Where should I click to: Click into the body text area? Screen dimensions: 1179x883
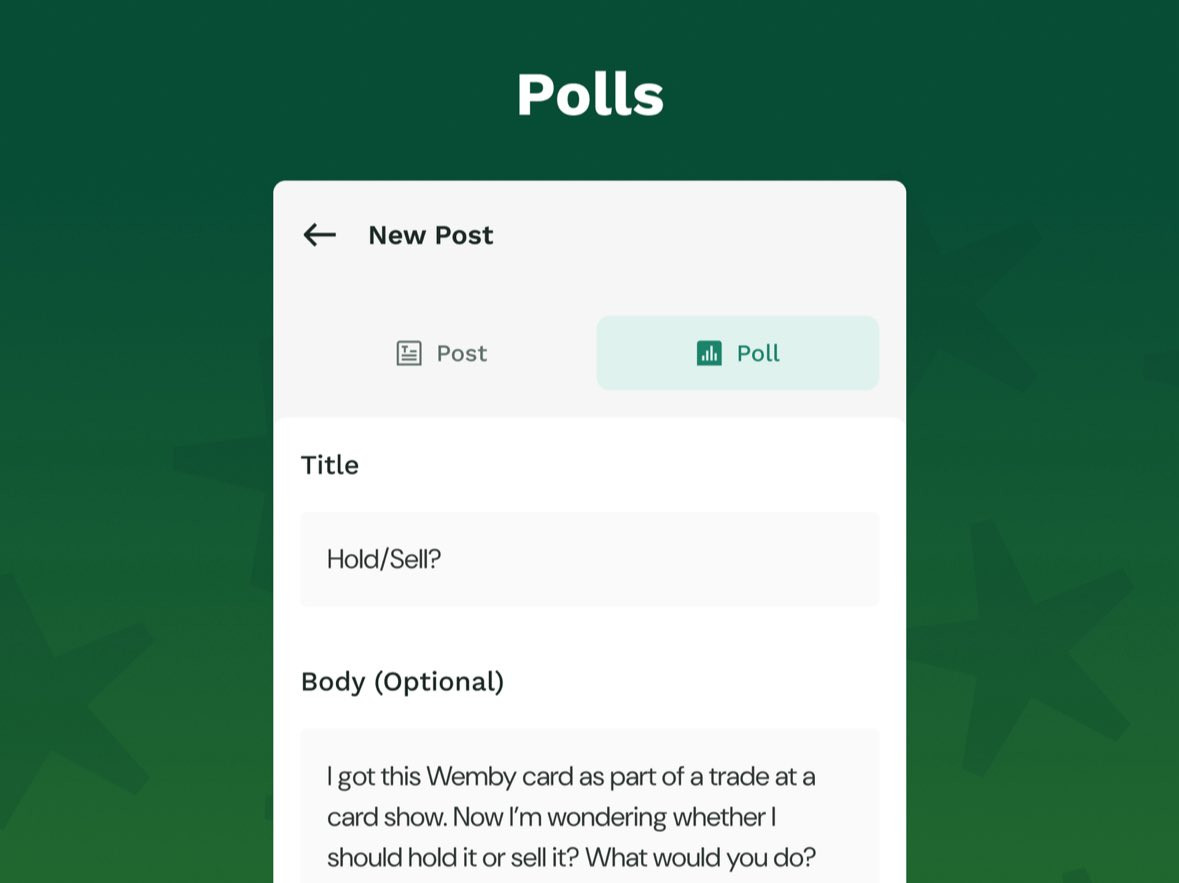coord(590,815)
